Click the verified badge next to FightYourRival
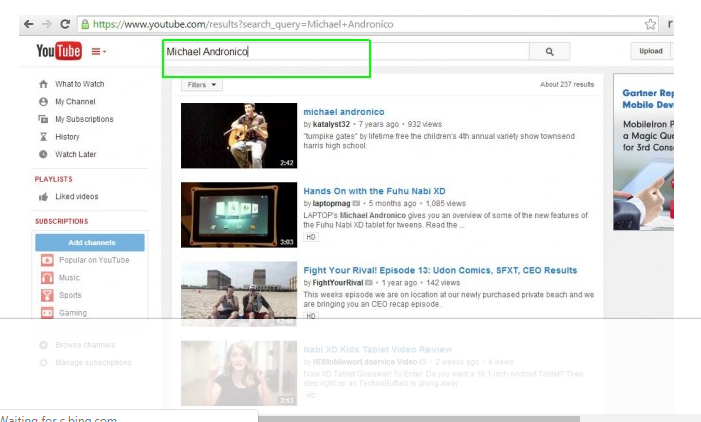Viewport: 701px width, 422px height. [x=369, y=283]
